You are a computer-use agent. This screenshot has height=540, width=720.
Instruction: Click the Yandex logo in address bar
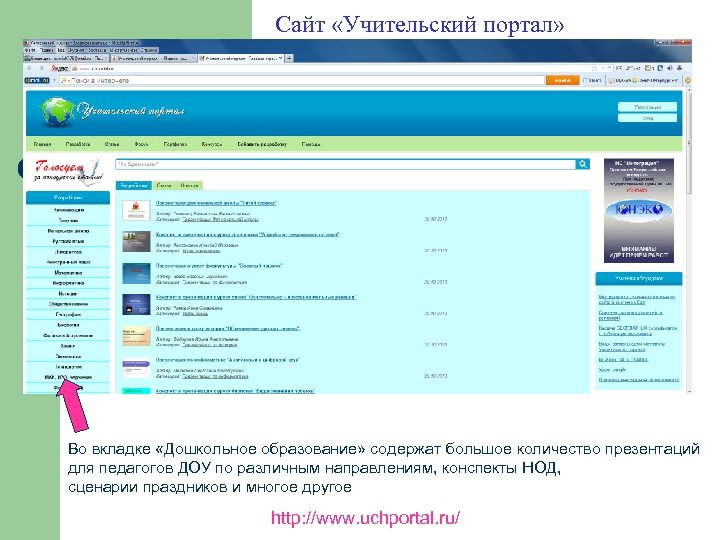(x=60, y=68)
